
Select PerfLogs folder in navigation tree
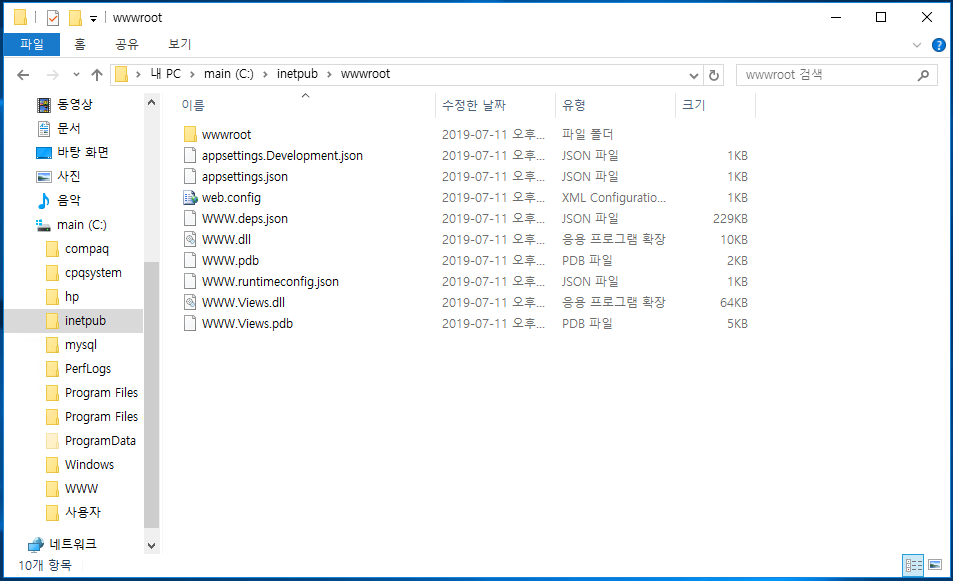(x=88, y=369)
